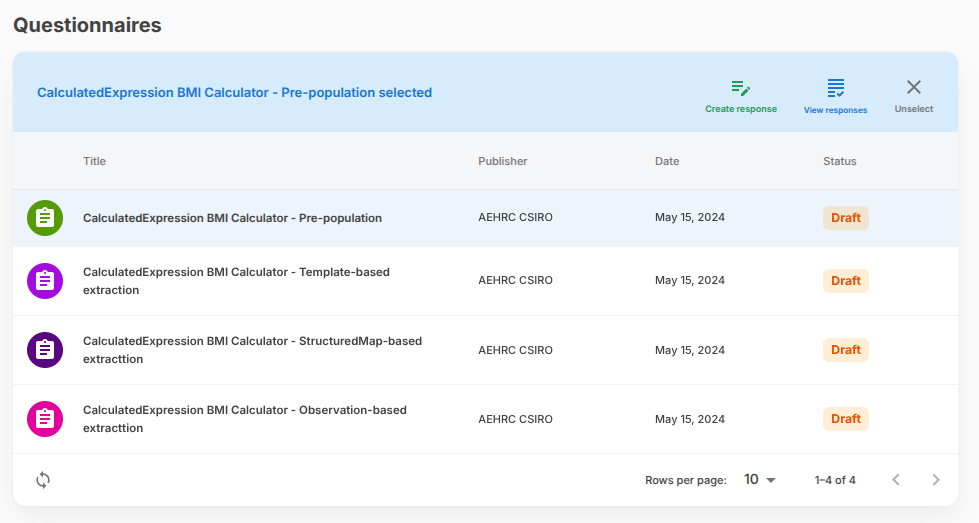The width and height of the screenshot is (979, 523).
Task: Go to the next page arrow
Action: 936,480
